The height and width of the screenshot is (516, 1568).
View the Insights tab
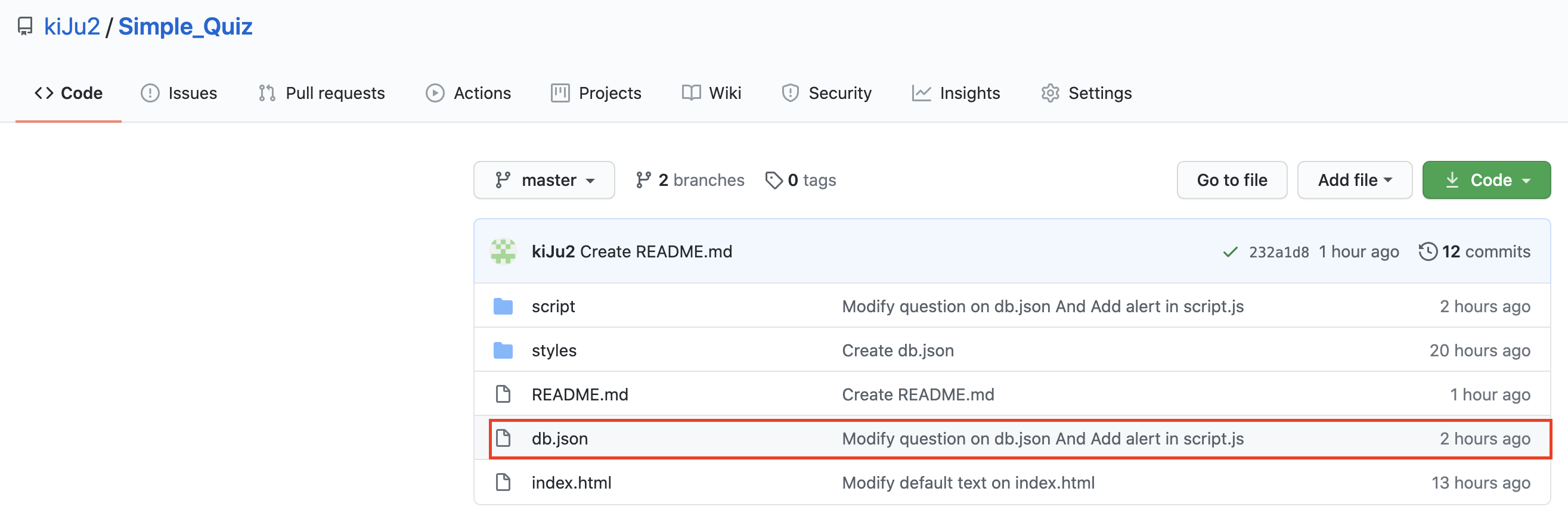pyautogui.click(x=956, y=93)
